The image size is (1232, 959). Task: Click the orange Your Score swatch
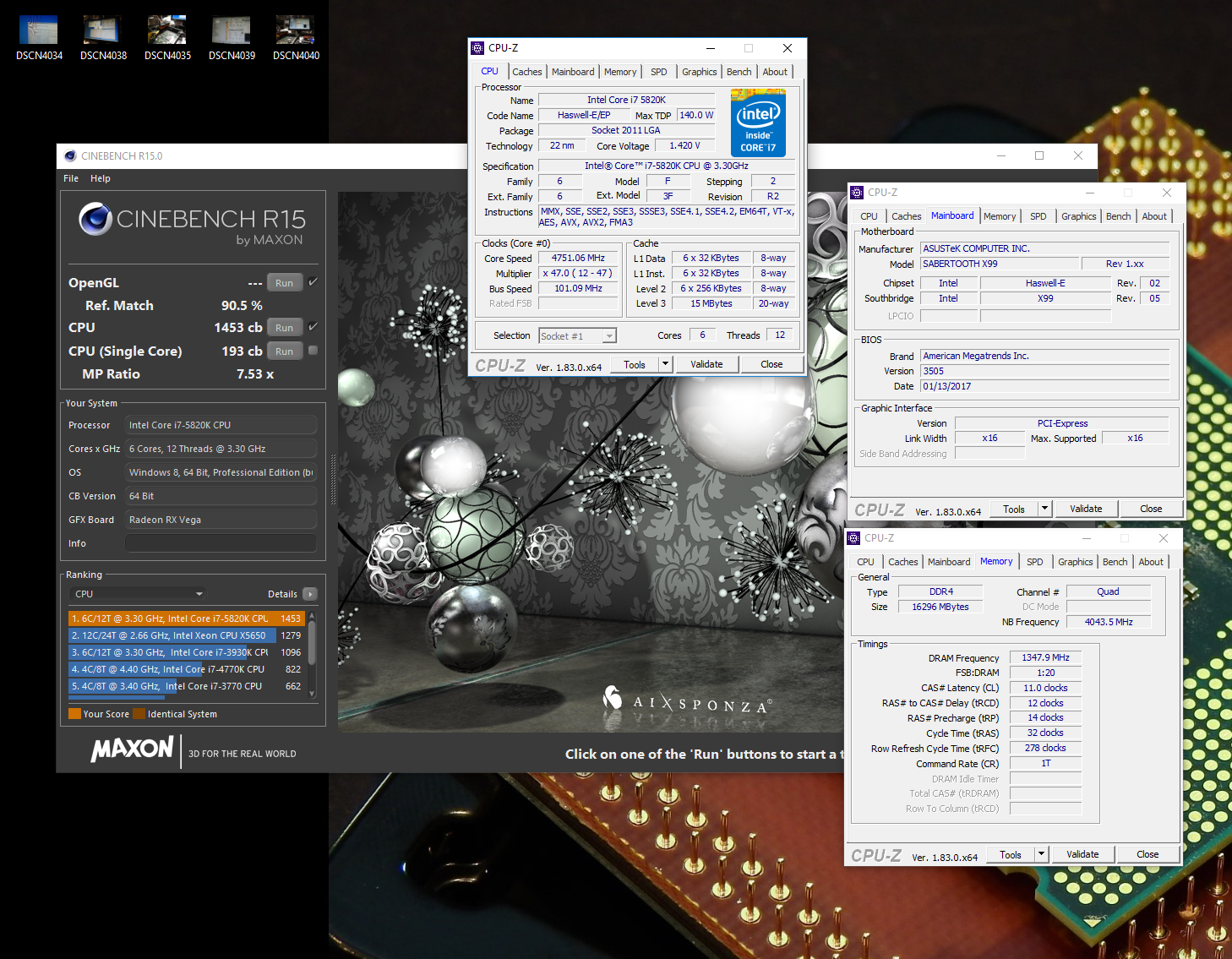pyautogui.click(x=74, y=714)
